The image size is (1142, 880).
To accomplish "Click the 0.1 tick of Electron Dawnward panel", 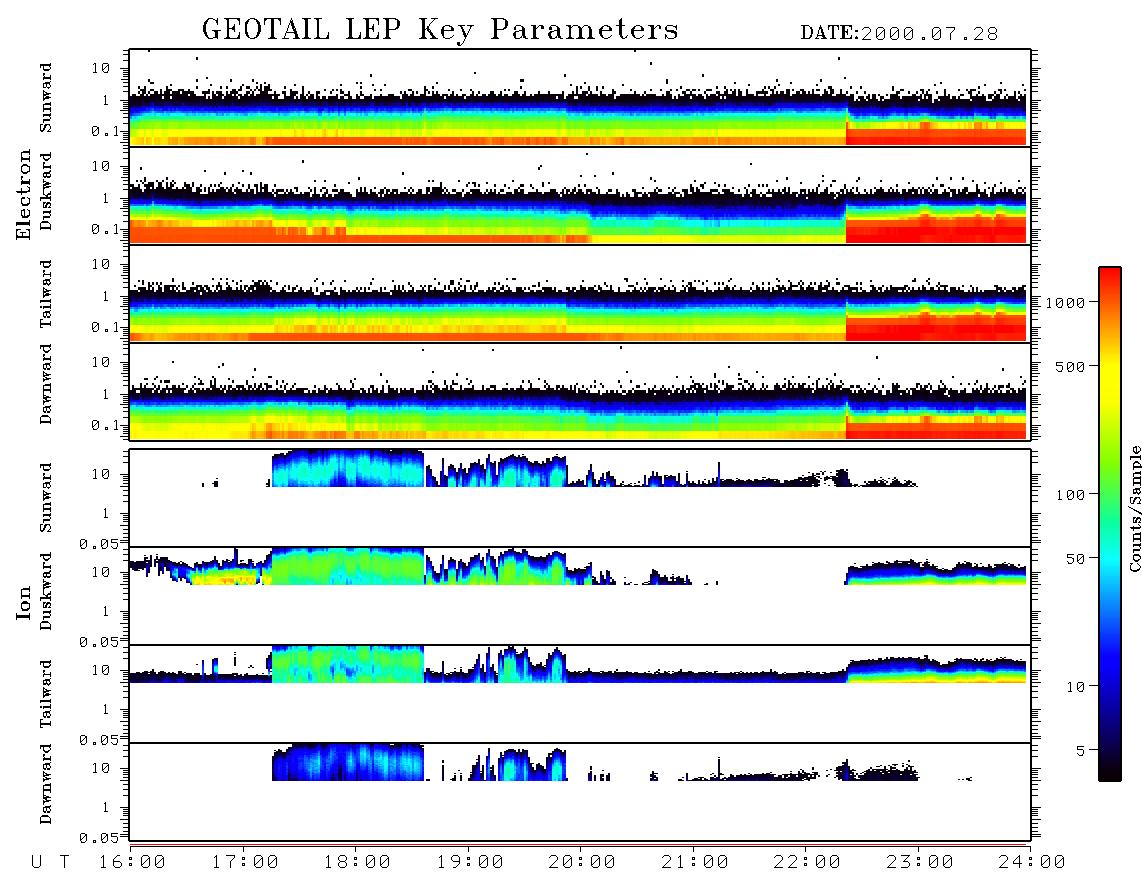I will tap(105, 425).
